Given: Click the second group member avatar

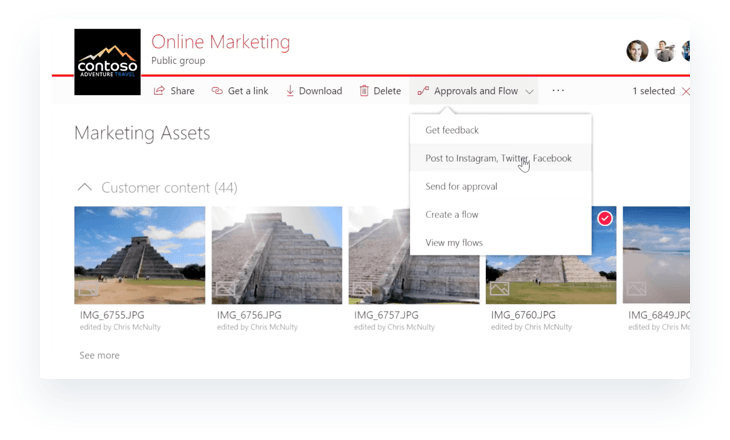Looking at the screenshot, I should pyautogui.click(x=665, y=51).
